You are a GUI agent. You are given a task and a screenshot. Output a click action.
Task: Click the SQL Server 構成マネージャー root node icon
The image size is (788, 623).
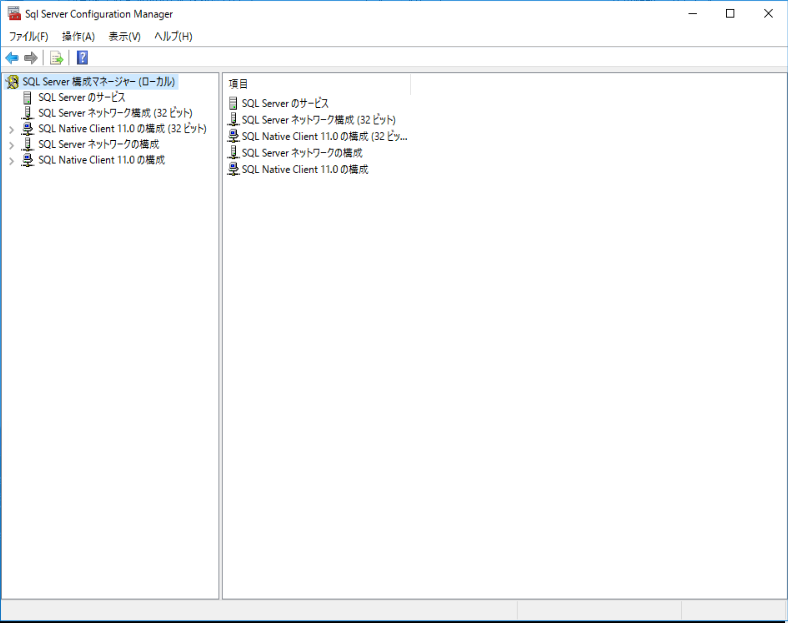click(x=13, y=82)
